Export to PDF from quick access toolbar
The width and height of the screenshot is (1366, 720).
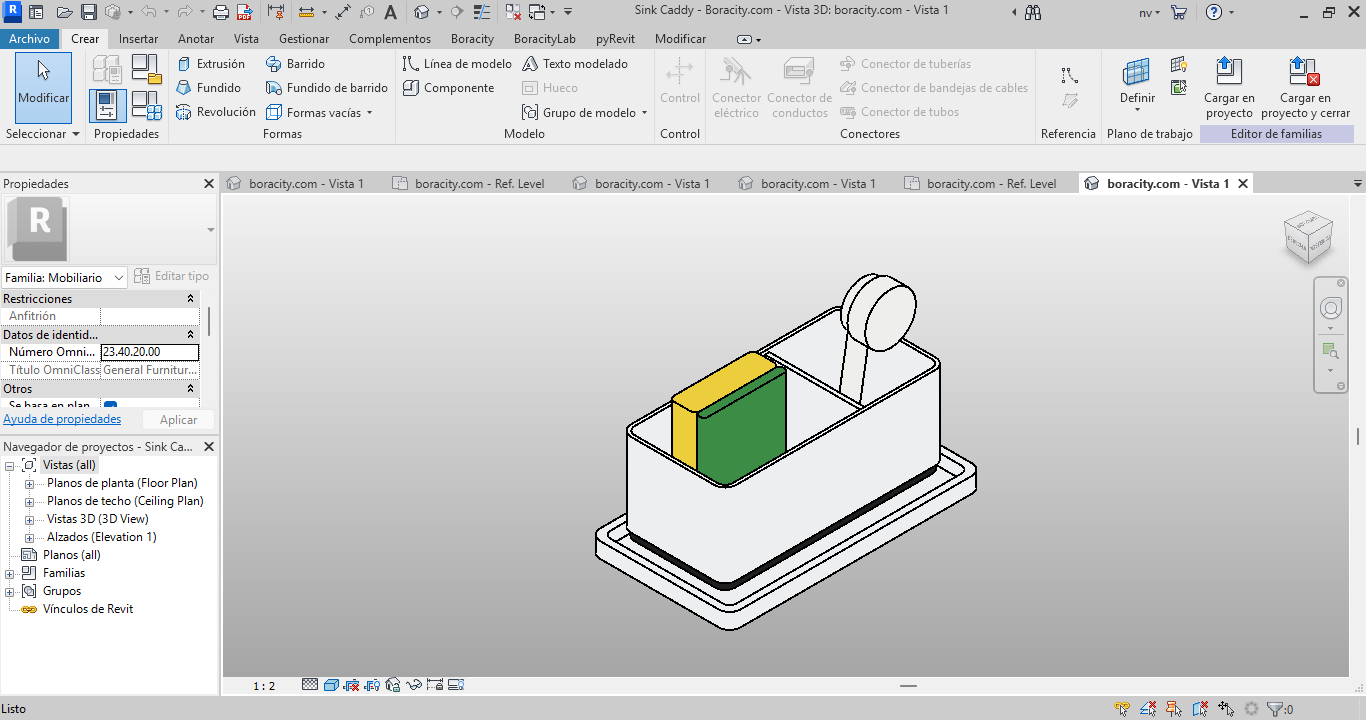point(244,13)
